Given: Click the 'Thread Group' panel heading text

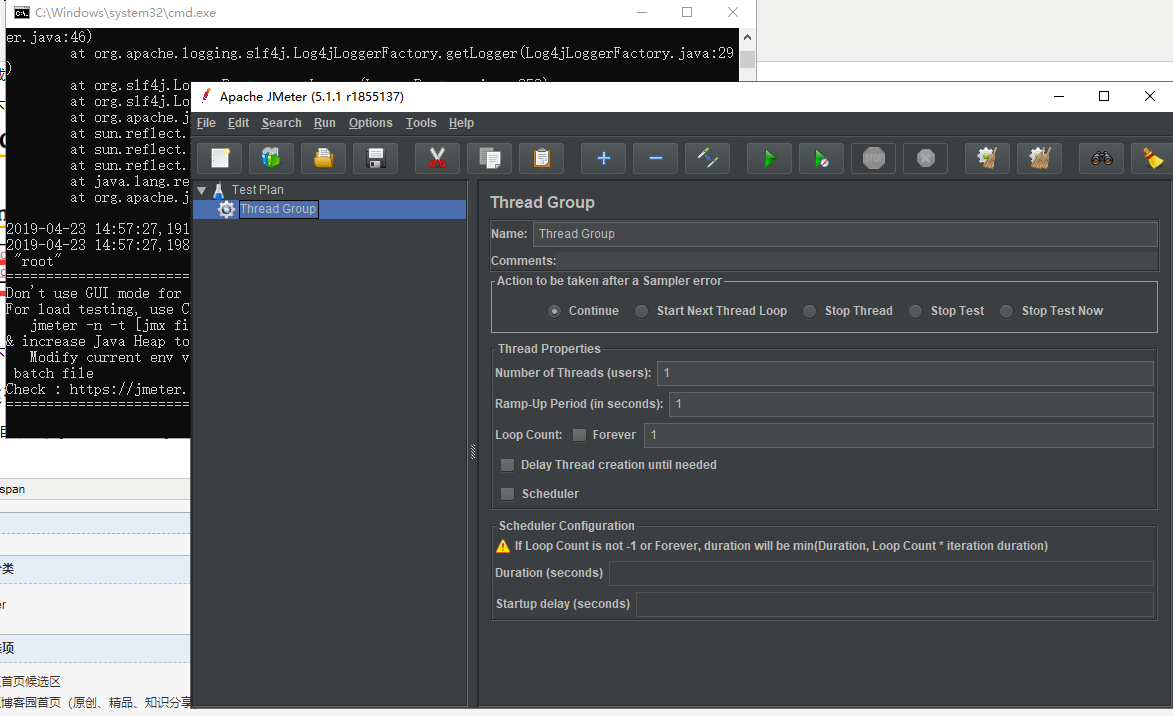Looking at the screenshot, I should (x=542, y=203).
